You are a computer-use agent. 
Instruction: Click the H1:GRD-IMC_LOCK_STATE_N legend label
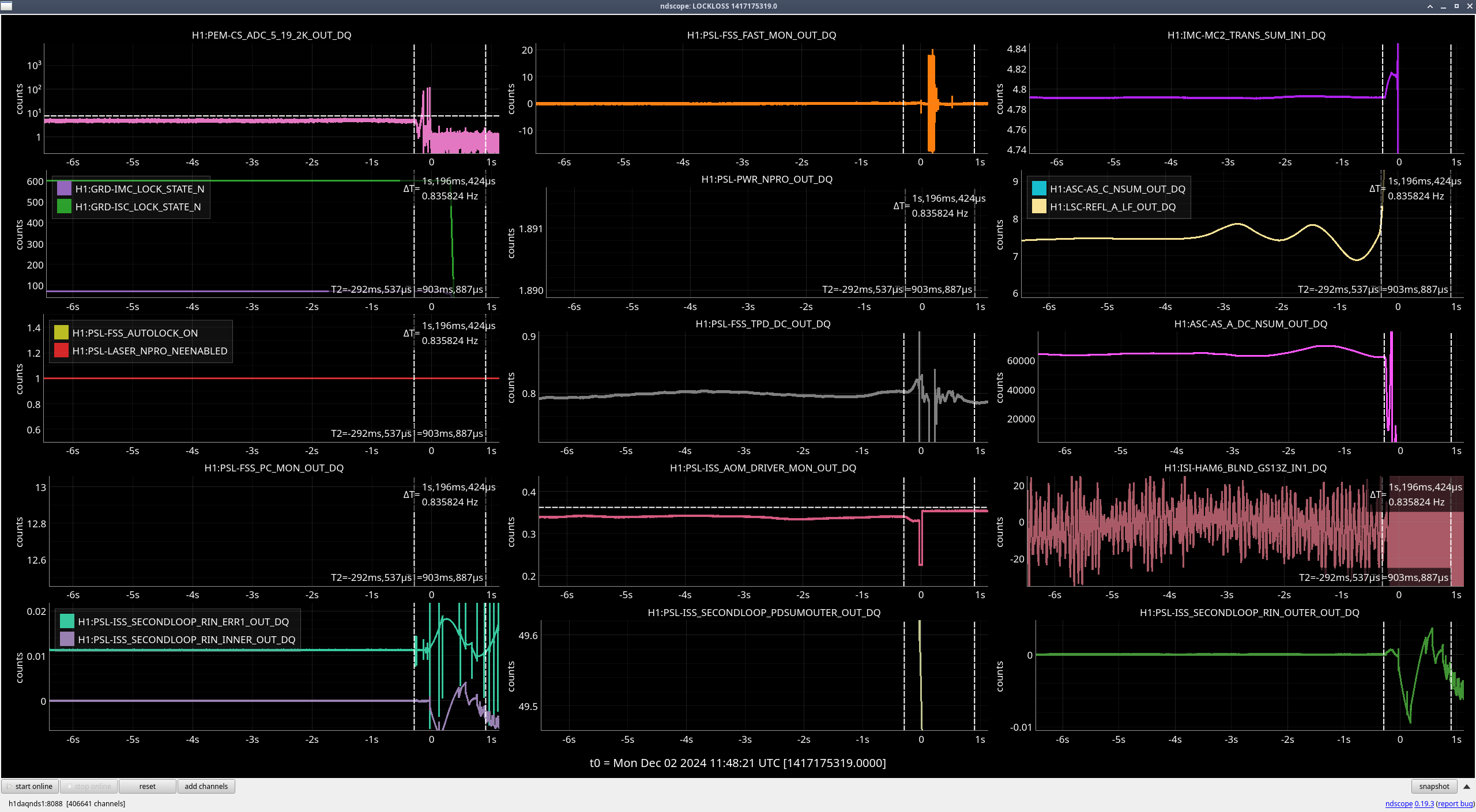[x=140, y=189]
